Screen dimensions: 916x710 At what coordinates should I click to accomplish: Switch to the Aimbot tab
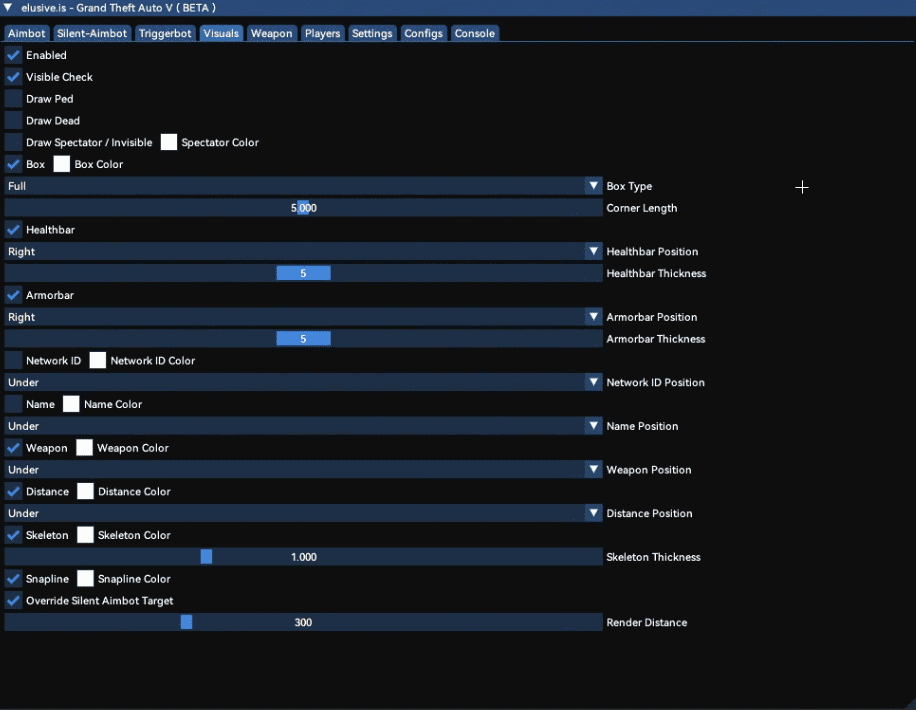coord(26,33)
